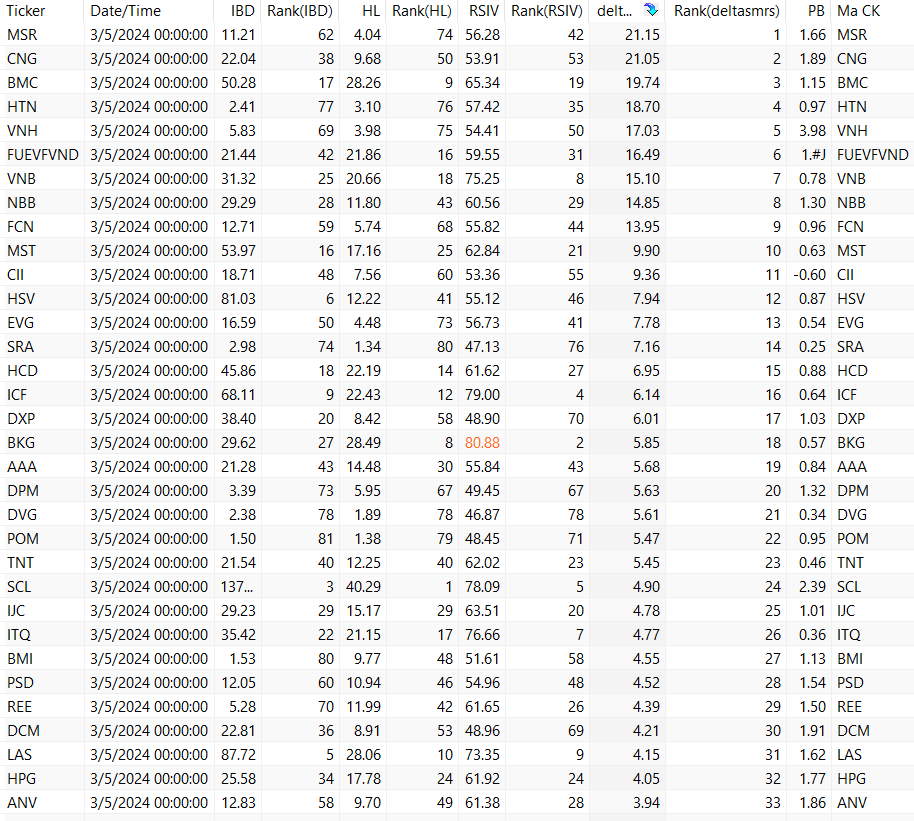
Task: Sort by the Rank(HL) column header
Action: (422, 10)
